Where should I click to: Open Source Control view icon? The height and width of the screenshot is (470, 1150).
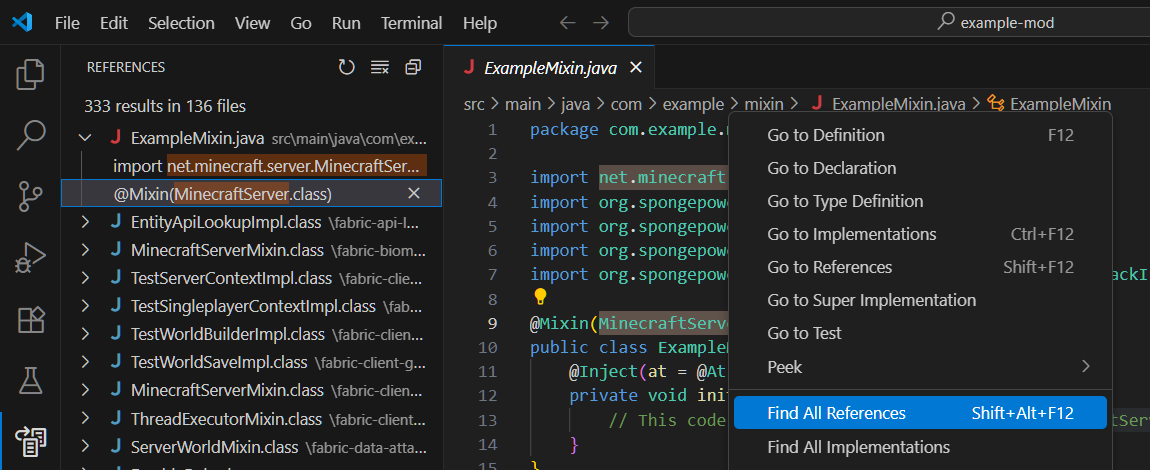click(x=30, y=197)
